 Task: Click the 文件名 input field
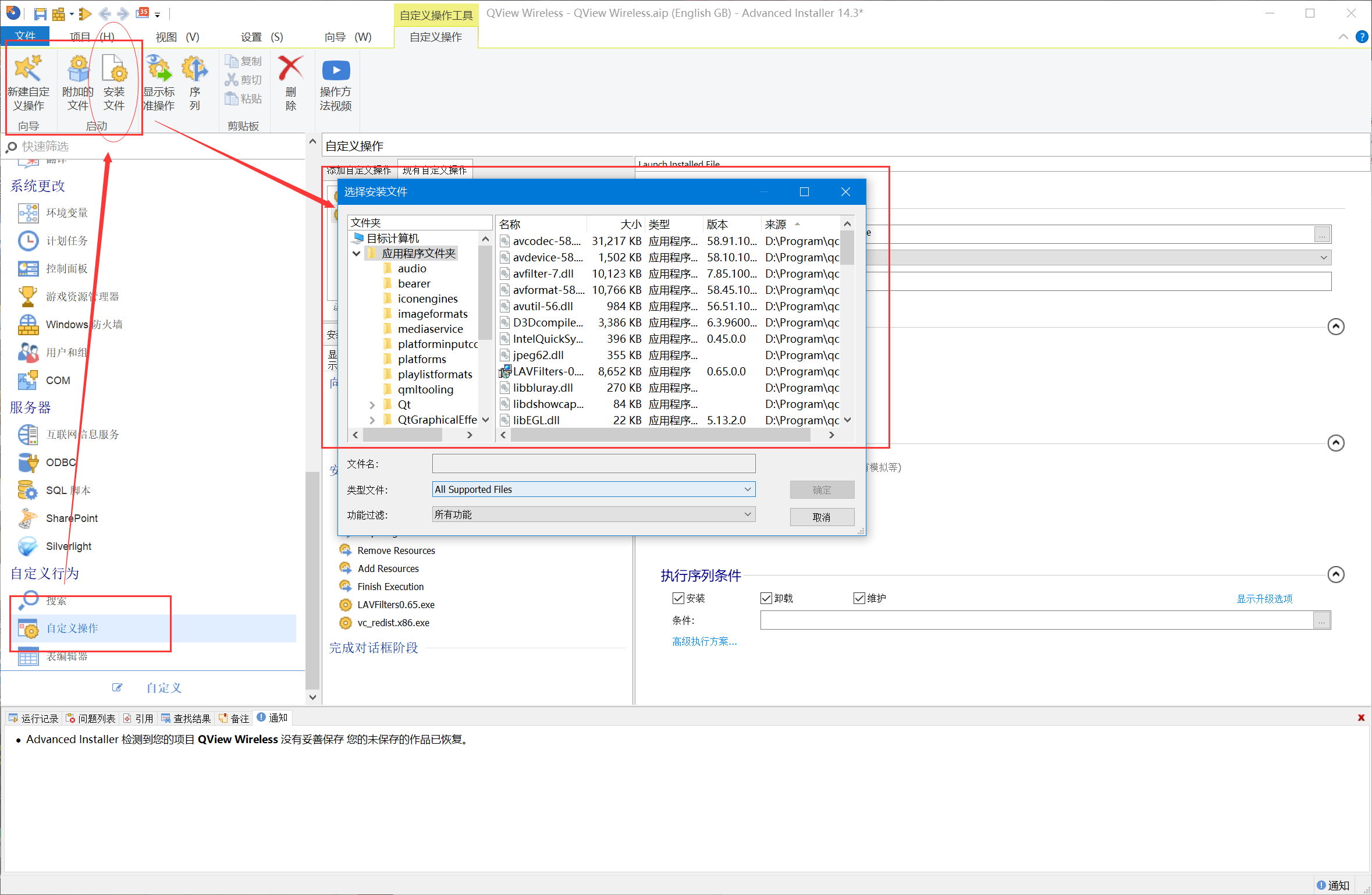pos(593,464)
